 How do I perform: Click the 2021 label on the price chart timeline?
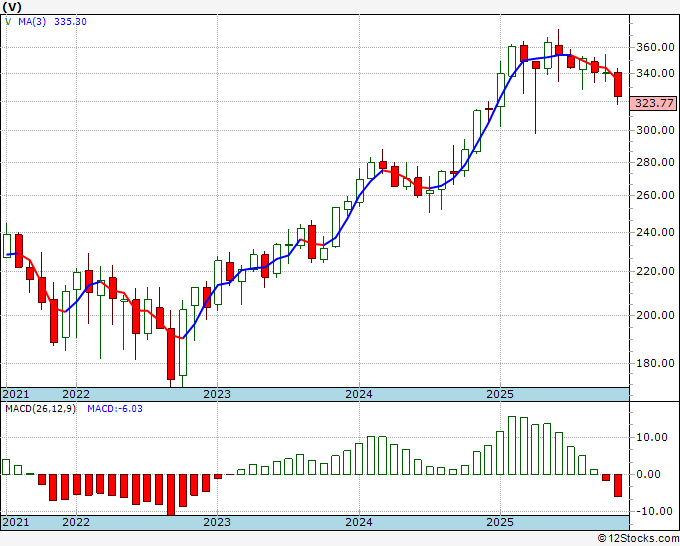point(16,394)
